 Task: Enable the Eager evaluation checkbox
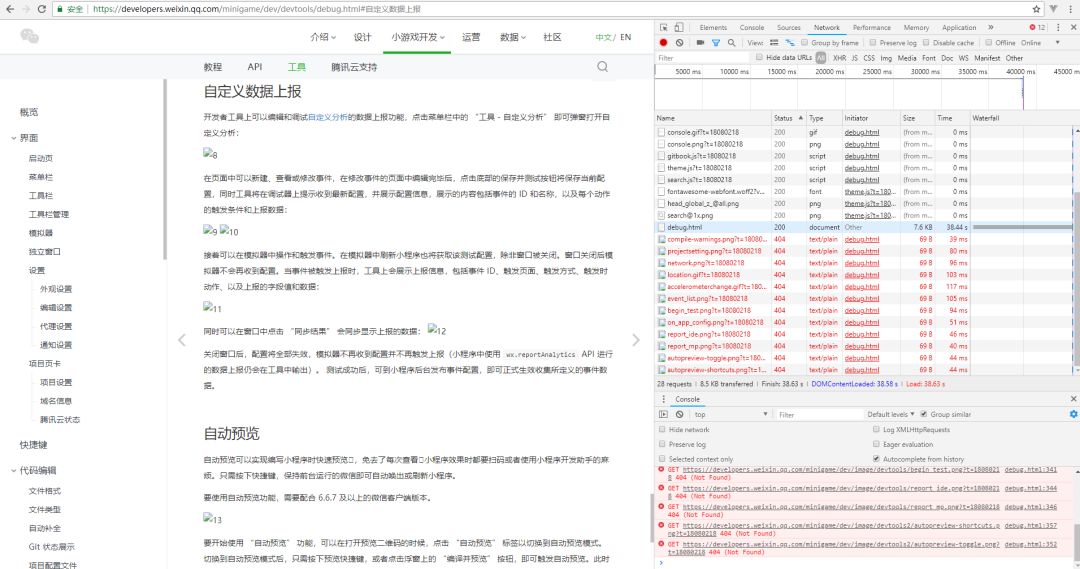click(876, 444)
